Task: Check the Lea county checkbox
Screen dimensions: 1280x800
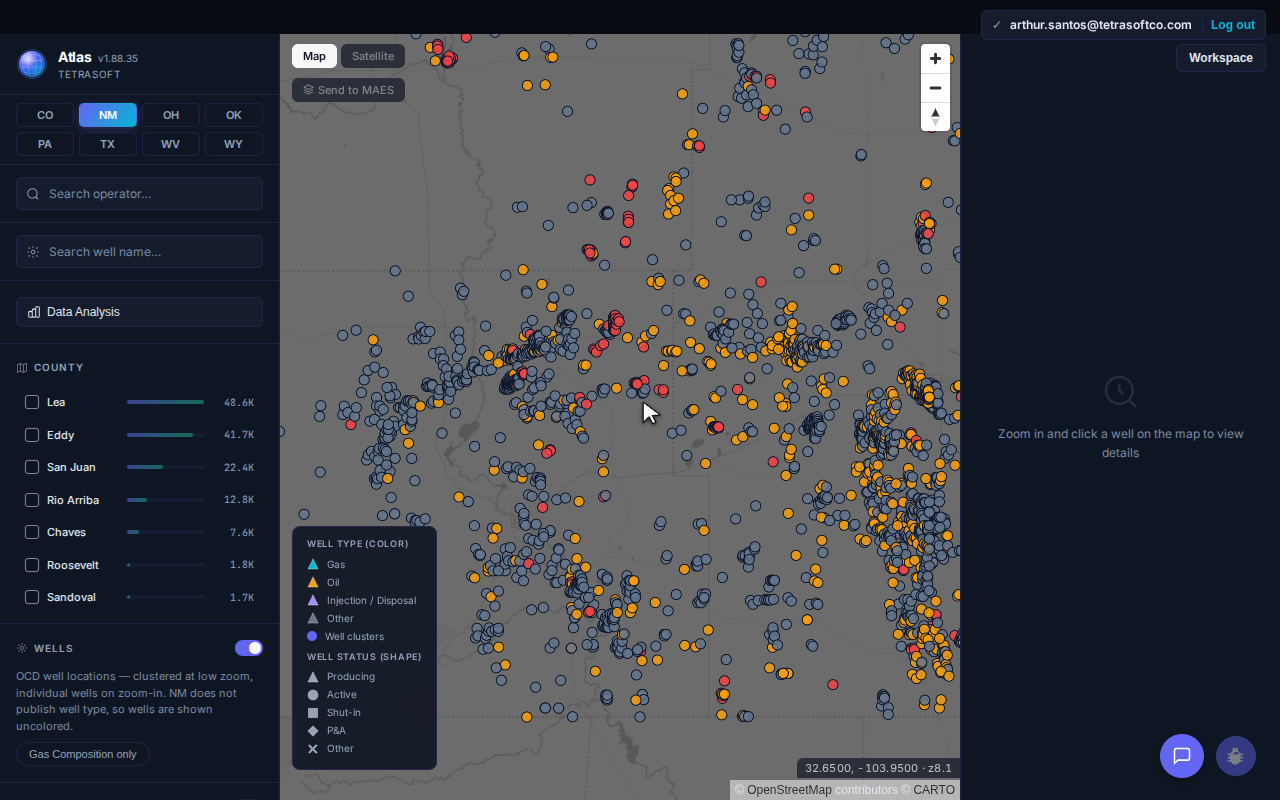Action: [32, 402]
